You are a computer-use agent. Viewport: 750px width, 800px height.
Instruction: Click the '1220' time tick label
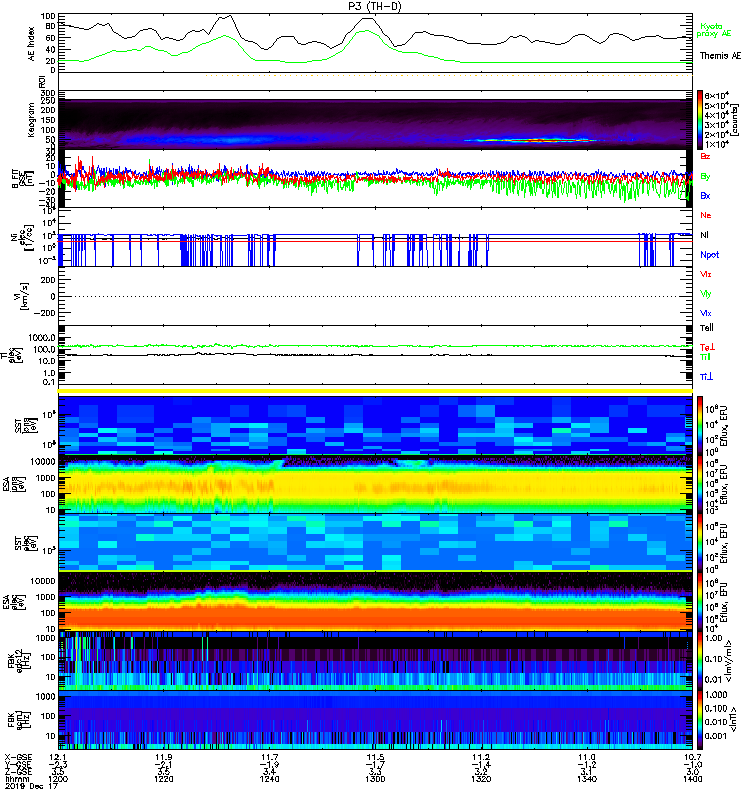point(164,779)
